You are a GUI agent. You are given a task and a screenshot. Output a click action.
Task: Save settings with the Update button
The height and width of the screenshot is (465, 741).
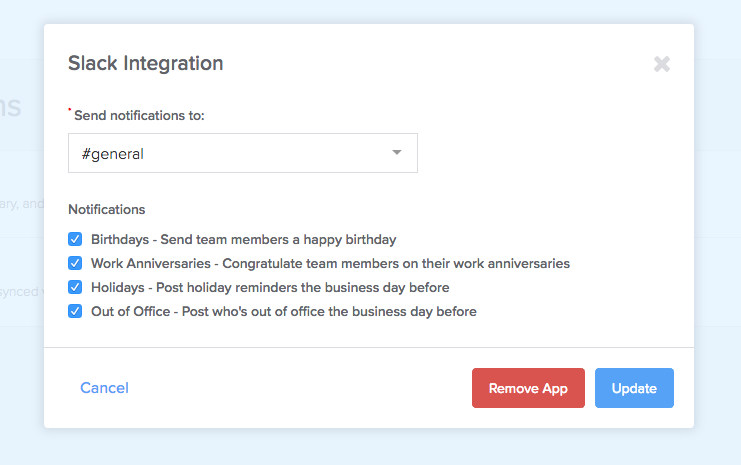click(x=634, y=388)
